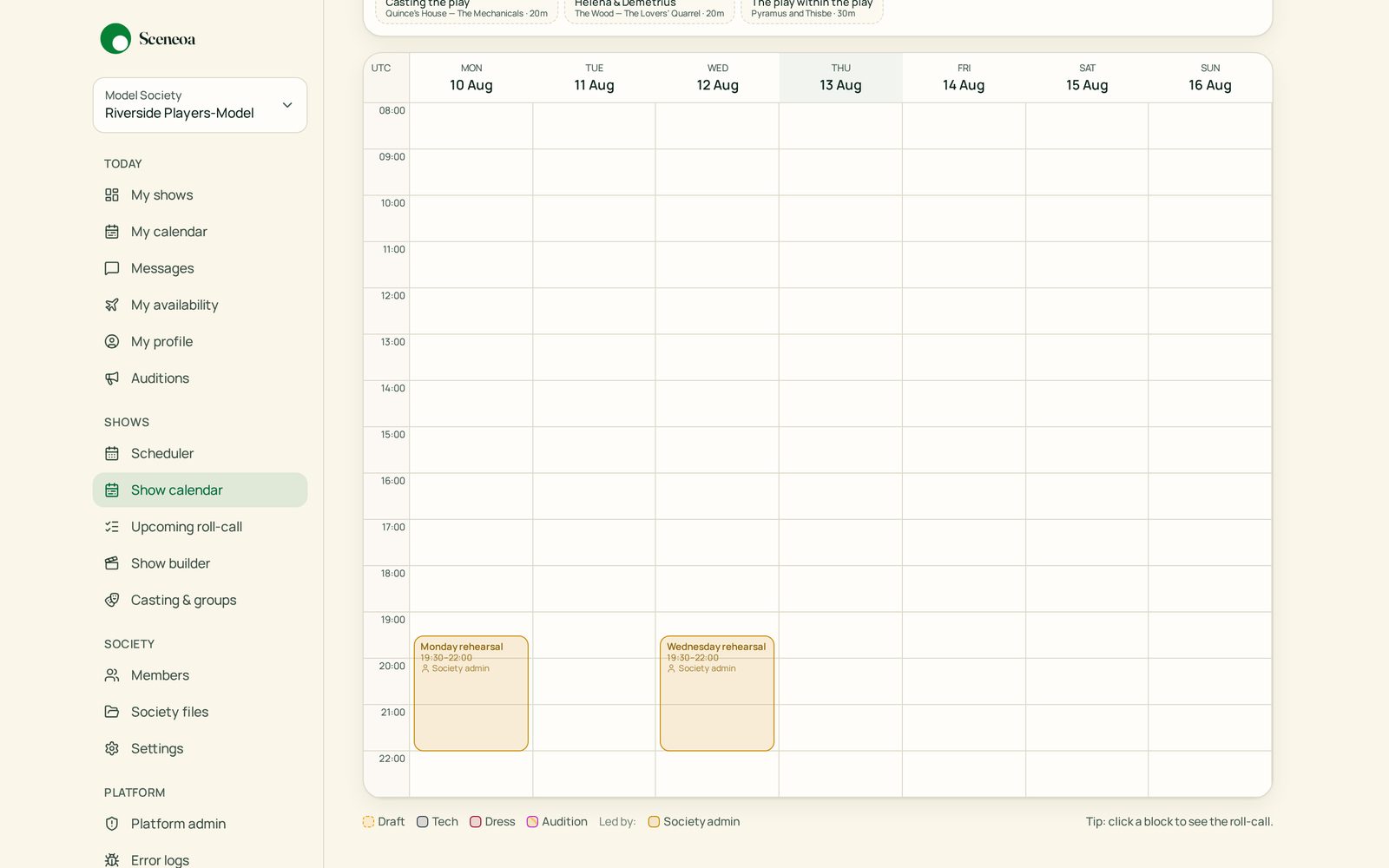This screenshot has width=1389, height=868.
Task: Click the 22:00 time label
Action: click(392, 759)
